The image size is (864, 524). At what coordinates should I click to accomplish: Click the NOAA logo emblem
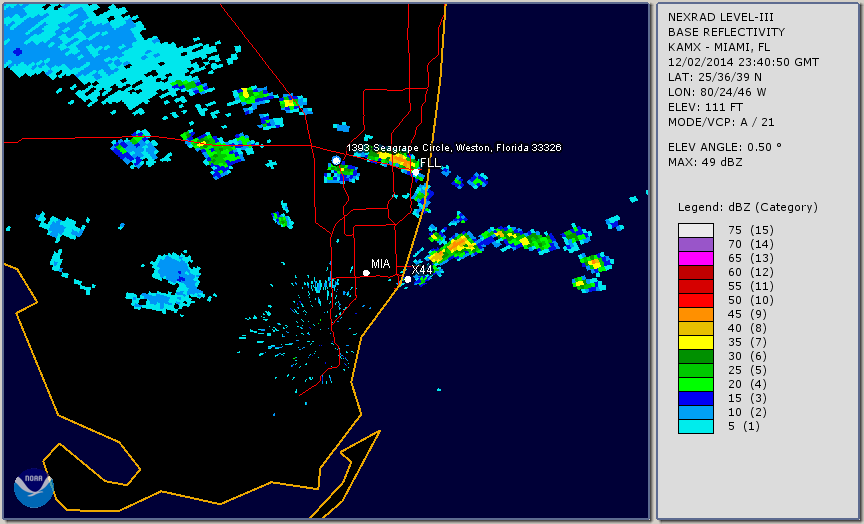34,488
